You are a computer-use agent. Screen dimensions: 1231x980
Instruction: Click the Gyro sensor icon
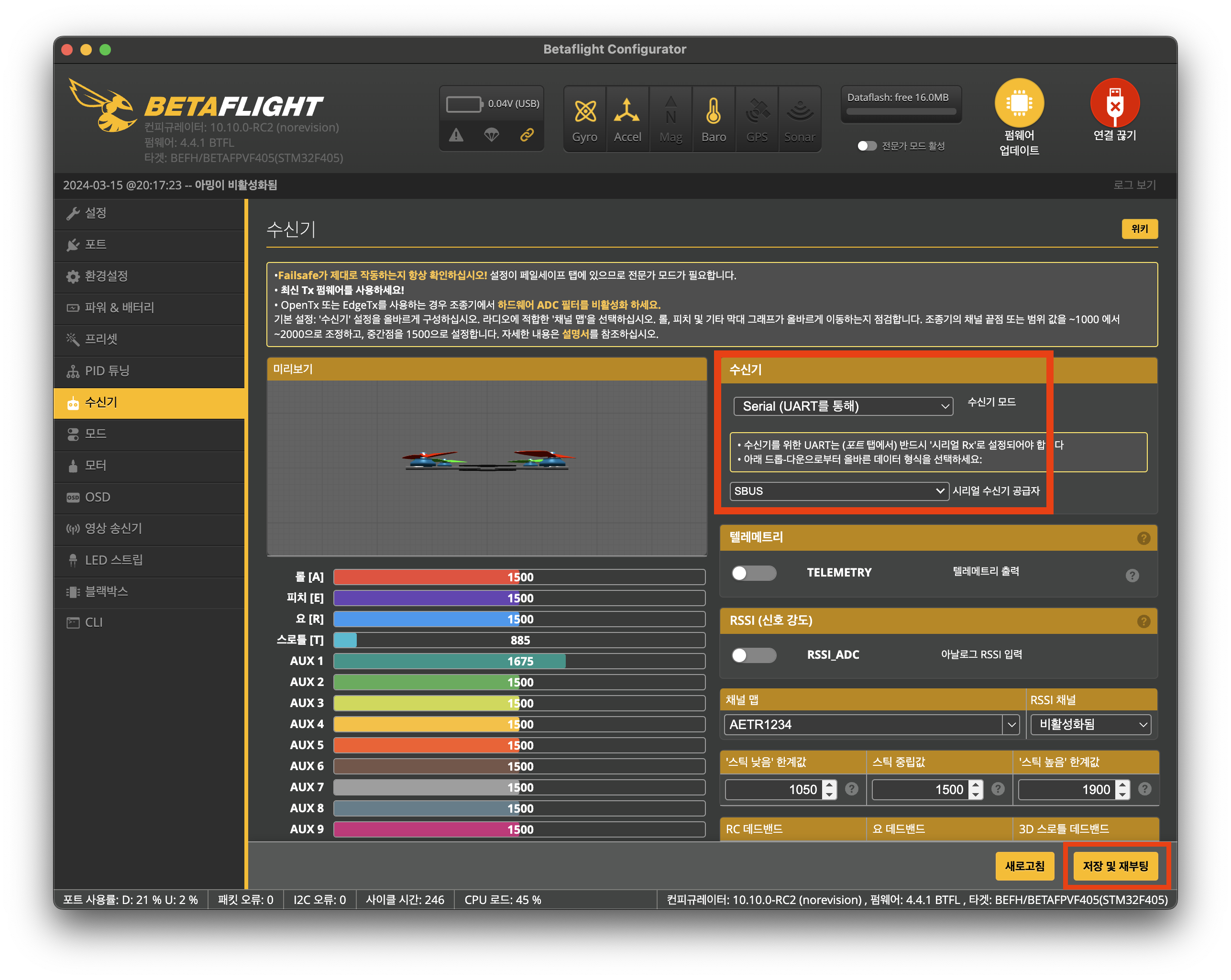click(x=585, y=112)
